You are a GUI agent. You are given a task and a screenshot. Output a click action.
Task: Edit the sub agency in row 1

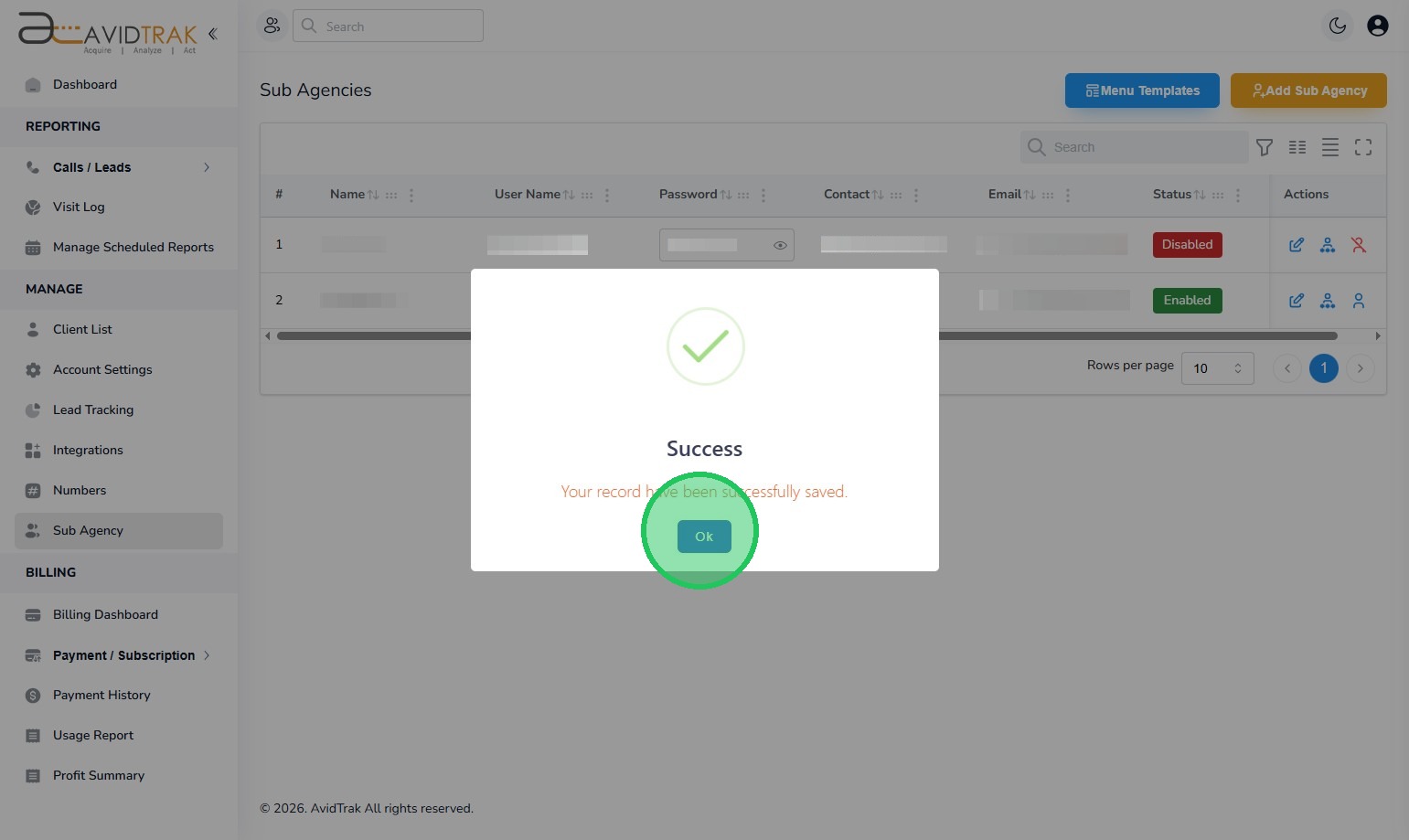(x=1297, y=245)
